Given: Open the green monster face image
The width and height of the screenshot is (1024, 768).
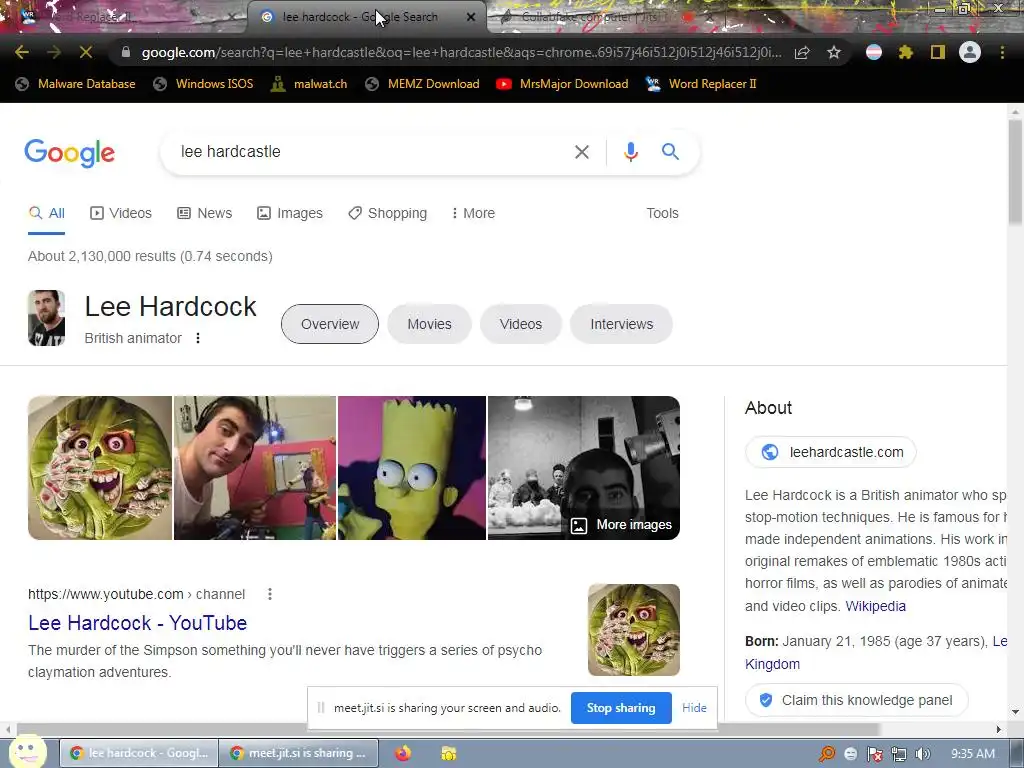Looking at the screenshot, I should [x=100, y=468].
